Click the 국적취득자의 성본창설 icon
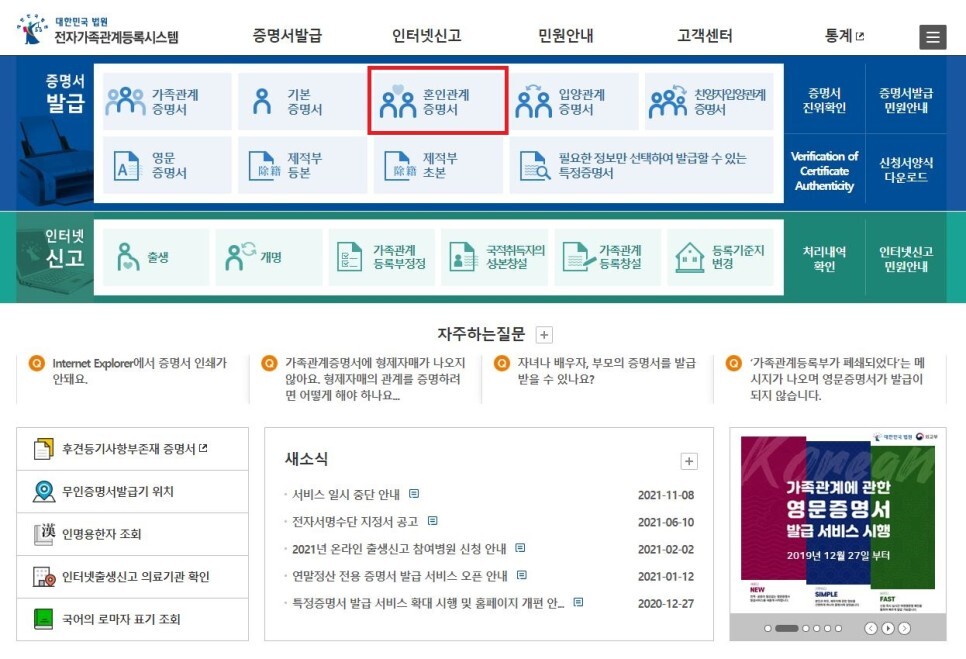 (463, 257)
